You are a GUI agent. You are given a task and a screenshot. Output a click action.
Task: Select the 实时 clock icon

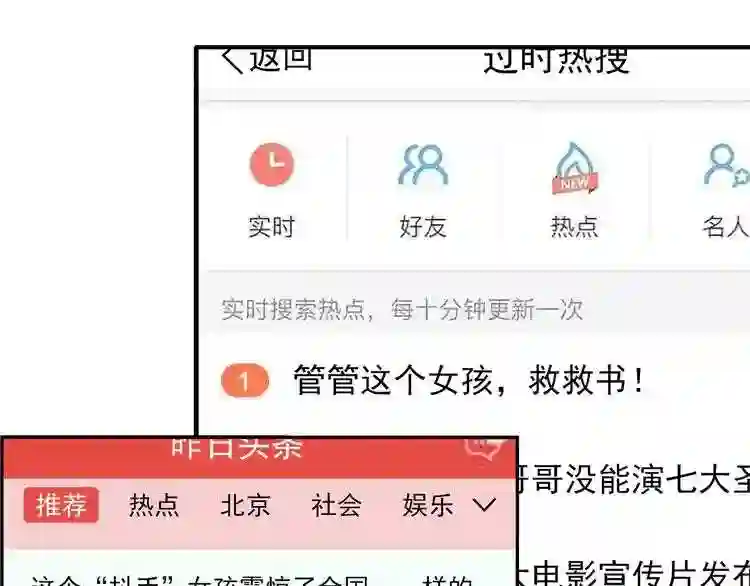(x=272, y=164)
